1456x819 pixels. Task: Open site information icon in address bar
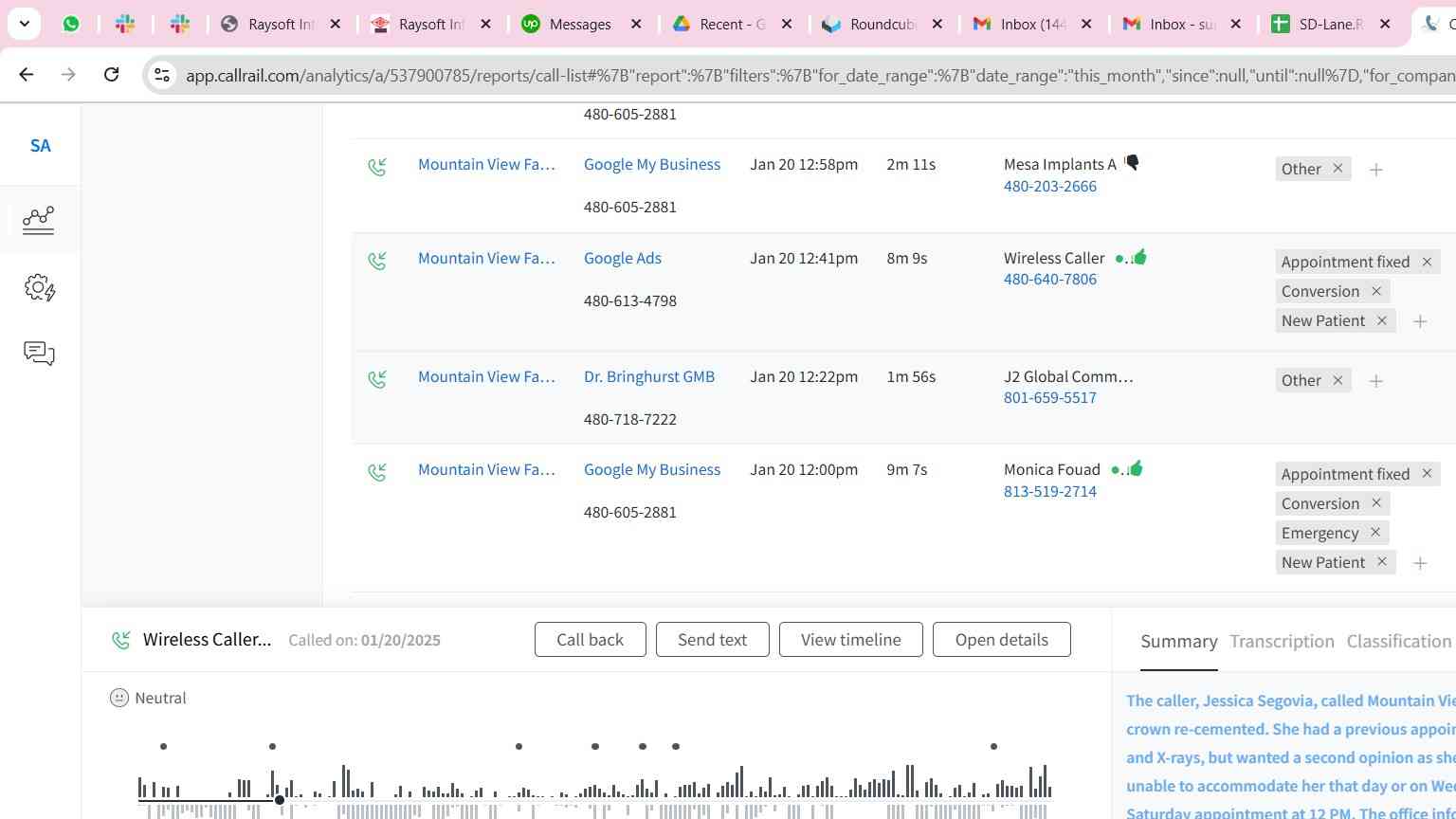point(162,75)
